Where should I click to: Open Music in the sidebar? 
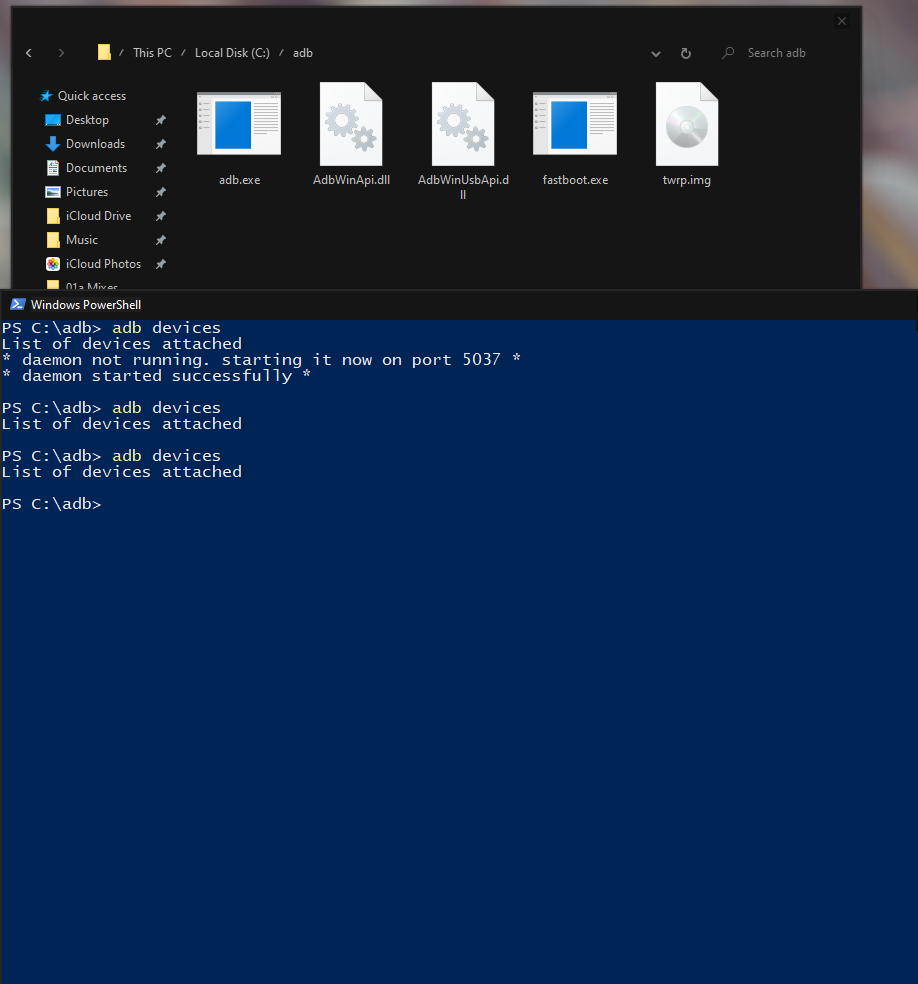(x=82, y=240)
